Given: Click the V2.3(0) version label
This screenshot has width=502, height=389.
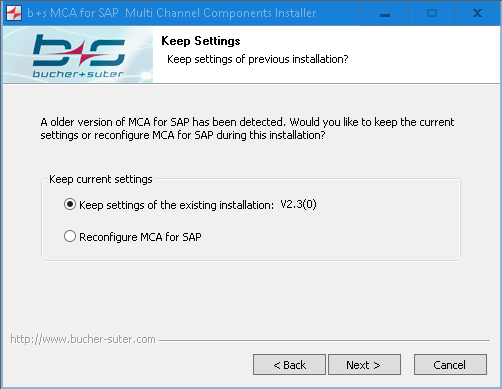Looking at the screenshot, I should click(x=298, y=204).
